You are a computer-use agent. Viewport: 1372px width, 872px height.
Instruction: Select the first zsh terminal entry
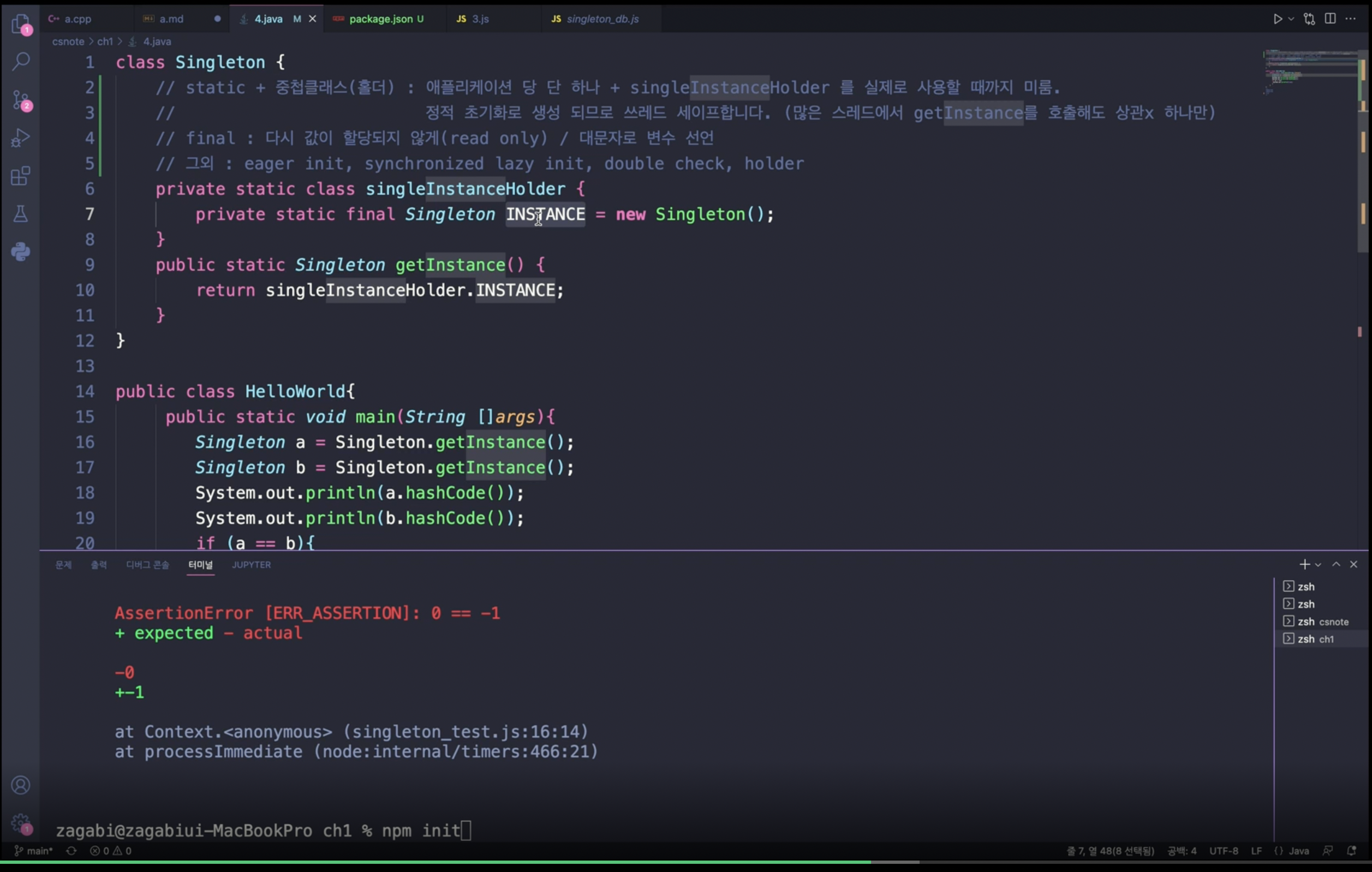(x=1321, y=586)
